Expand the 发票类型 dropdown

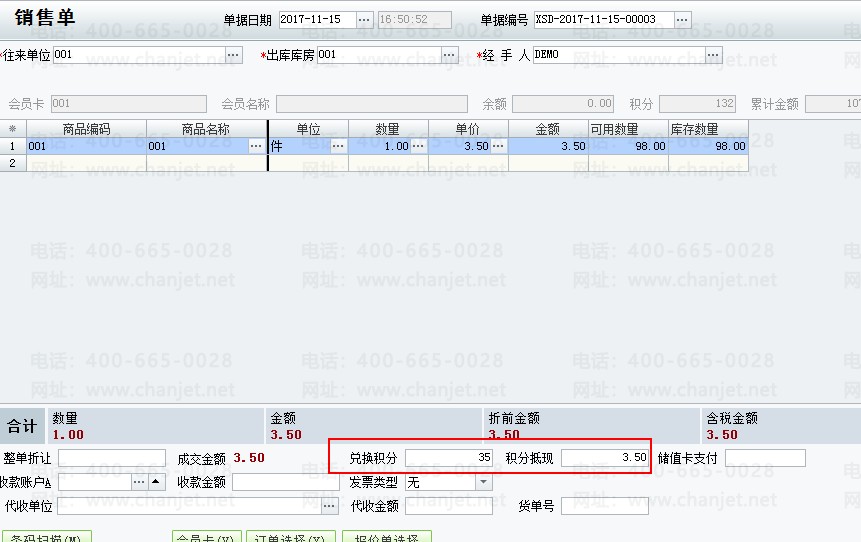(x=484, y=482)
